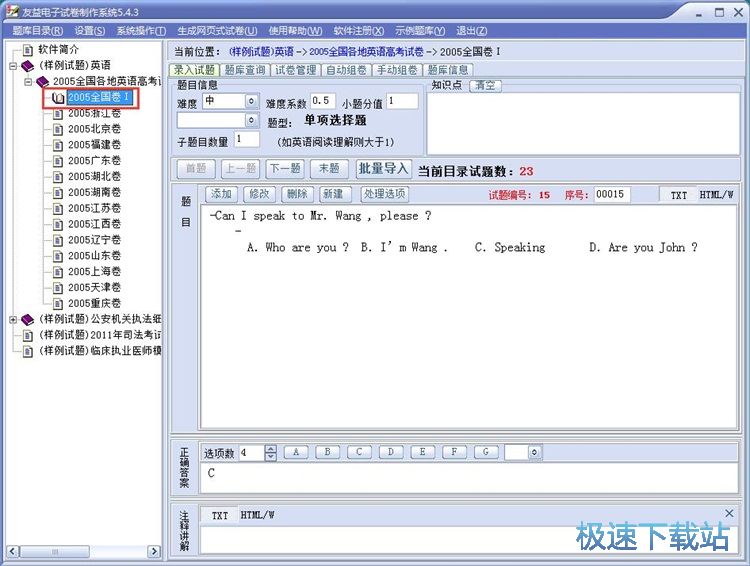The image size is (750, 566).
Task: Open the 示例题库(Y) menu
Action: click(419, 31)
